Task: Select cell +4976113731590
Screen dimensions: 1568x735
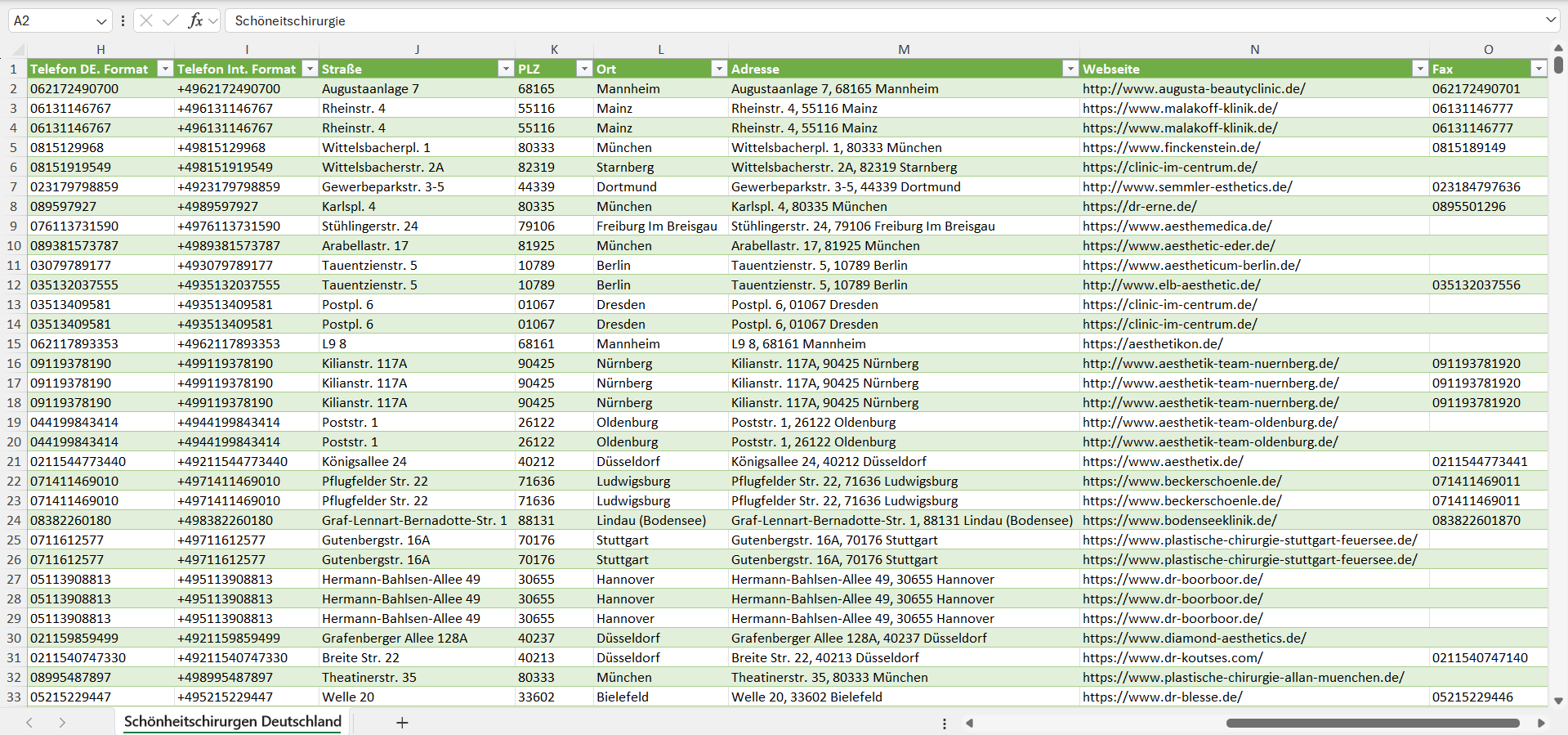Action: point(246,226)
